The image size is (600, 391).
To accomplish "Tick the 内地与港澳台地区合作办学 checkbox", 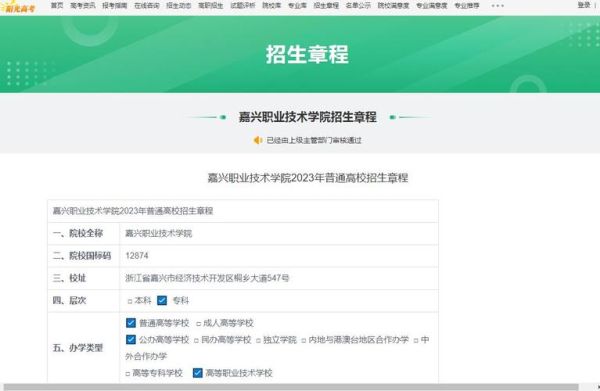I will (304, 340).
